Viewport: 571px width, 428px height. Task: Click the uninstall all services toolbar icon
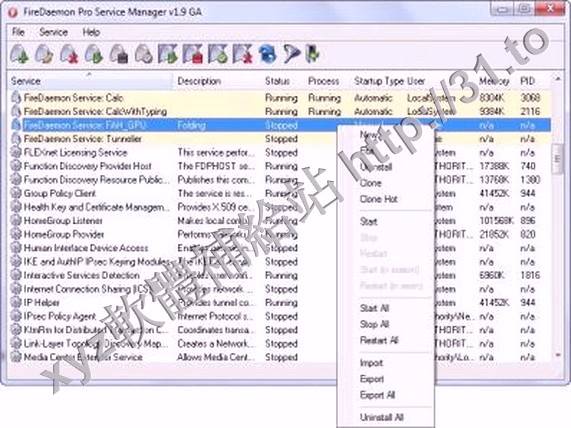point(243,54)
